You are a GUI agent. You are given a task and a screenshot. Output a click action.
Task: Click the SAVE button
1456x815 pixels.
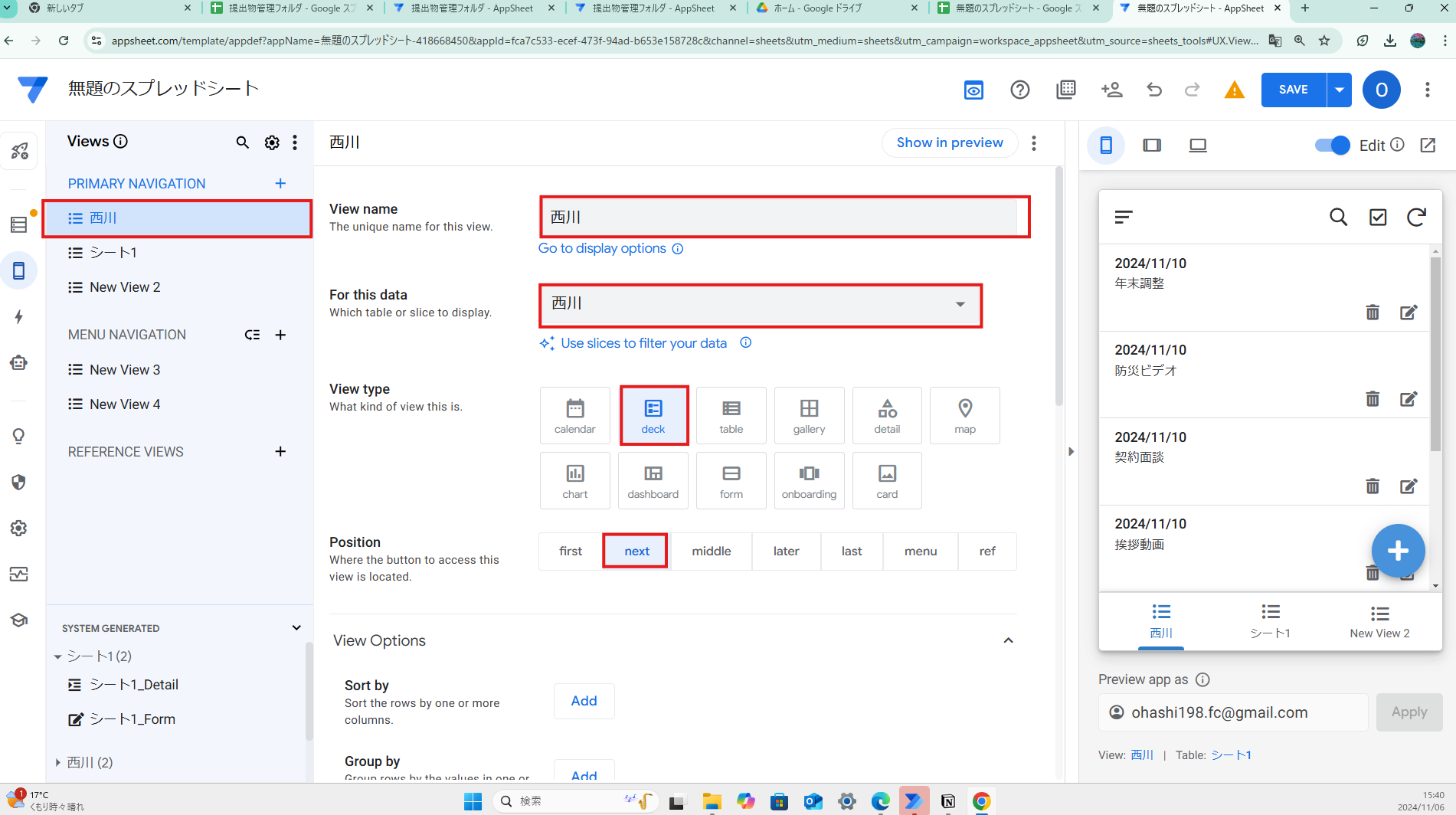[x=1294, y=90]
